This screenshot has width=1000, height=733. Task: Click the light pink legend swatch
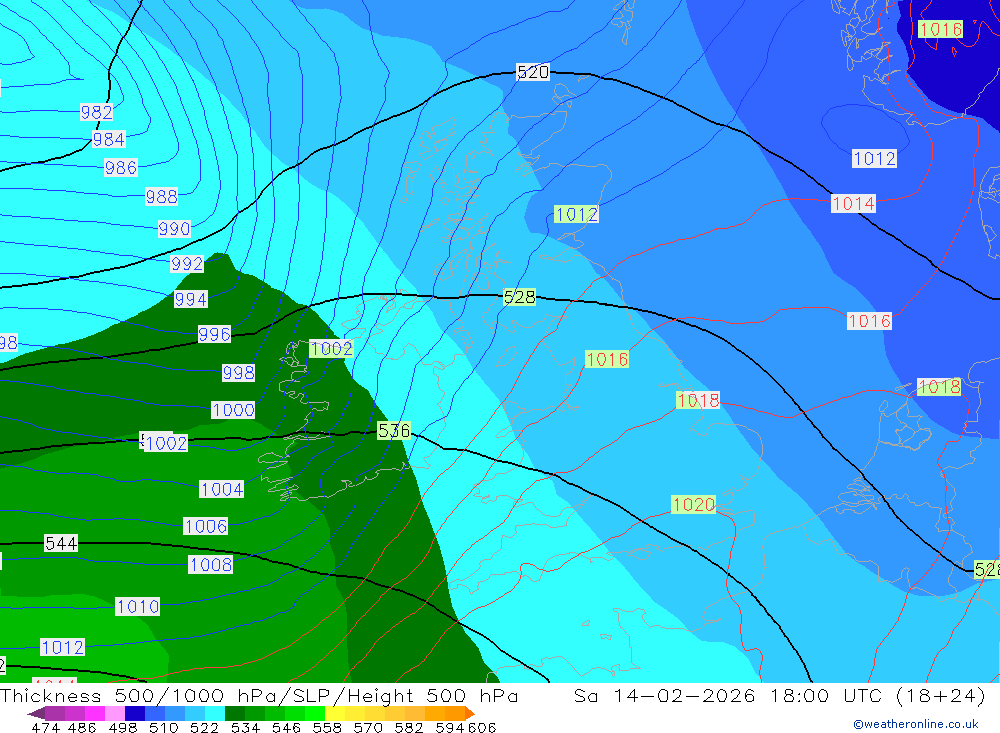pyautogui.click(x=115, y=714)
